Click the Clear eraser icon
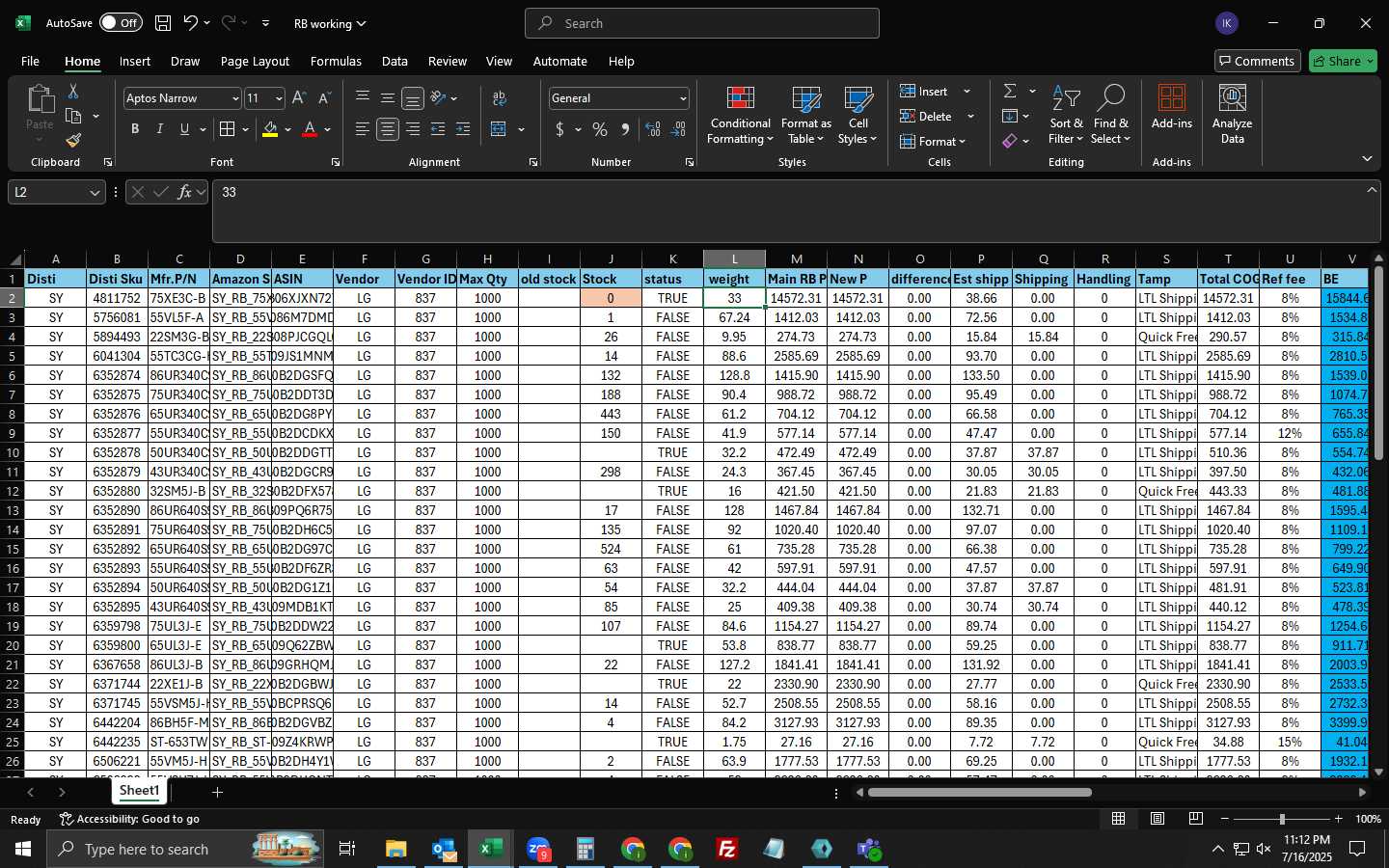 [x=1010, y=141]
